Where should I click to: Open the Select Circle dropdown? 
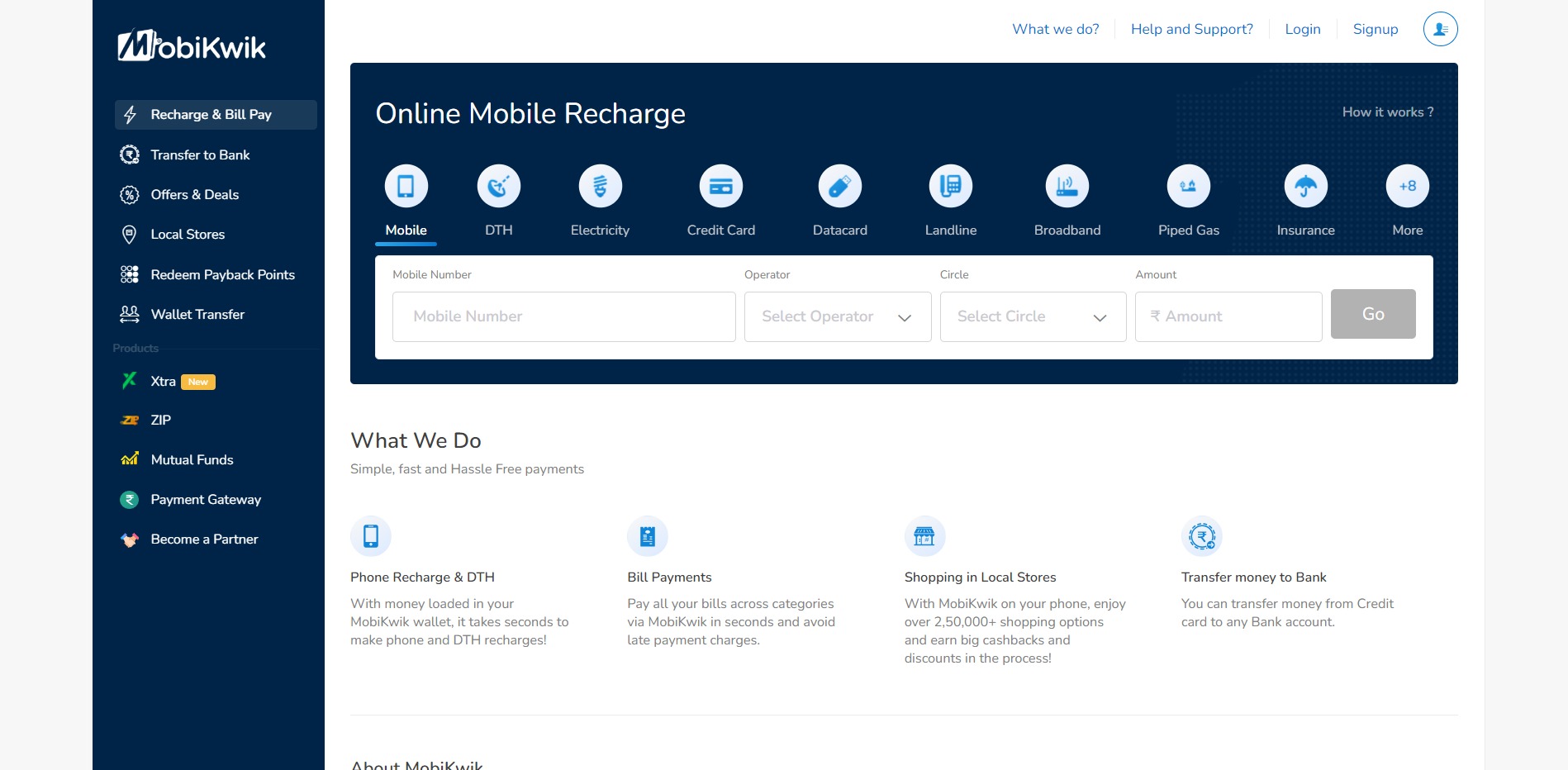point(1033,316)
